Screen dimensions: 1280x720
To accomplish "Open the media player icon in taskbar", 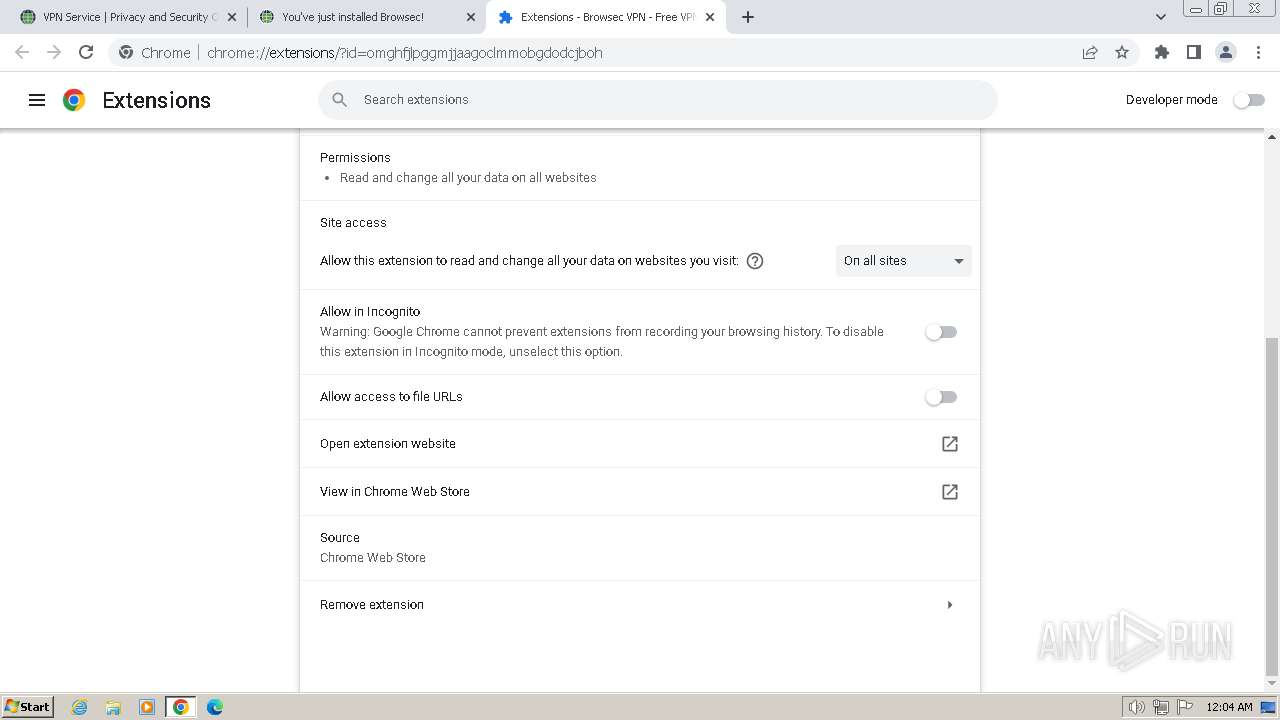I will tap(147, 707).
